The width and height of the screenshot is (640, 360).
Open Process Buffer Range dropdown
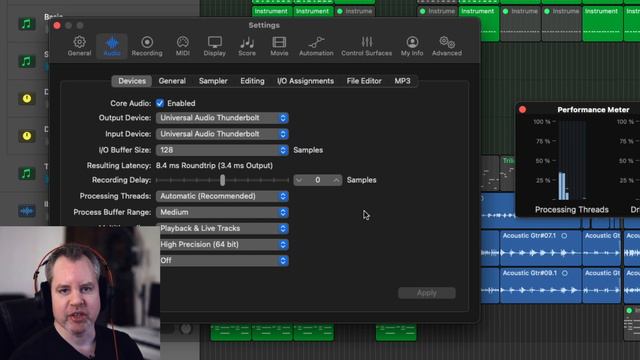coord(222,212)
